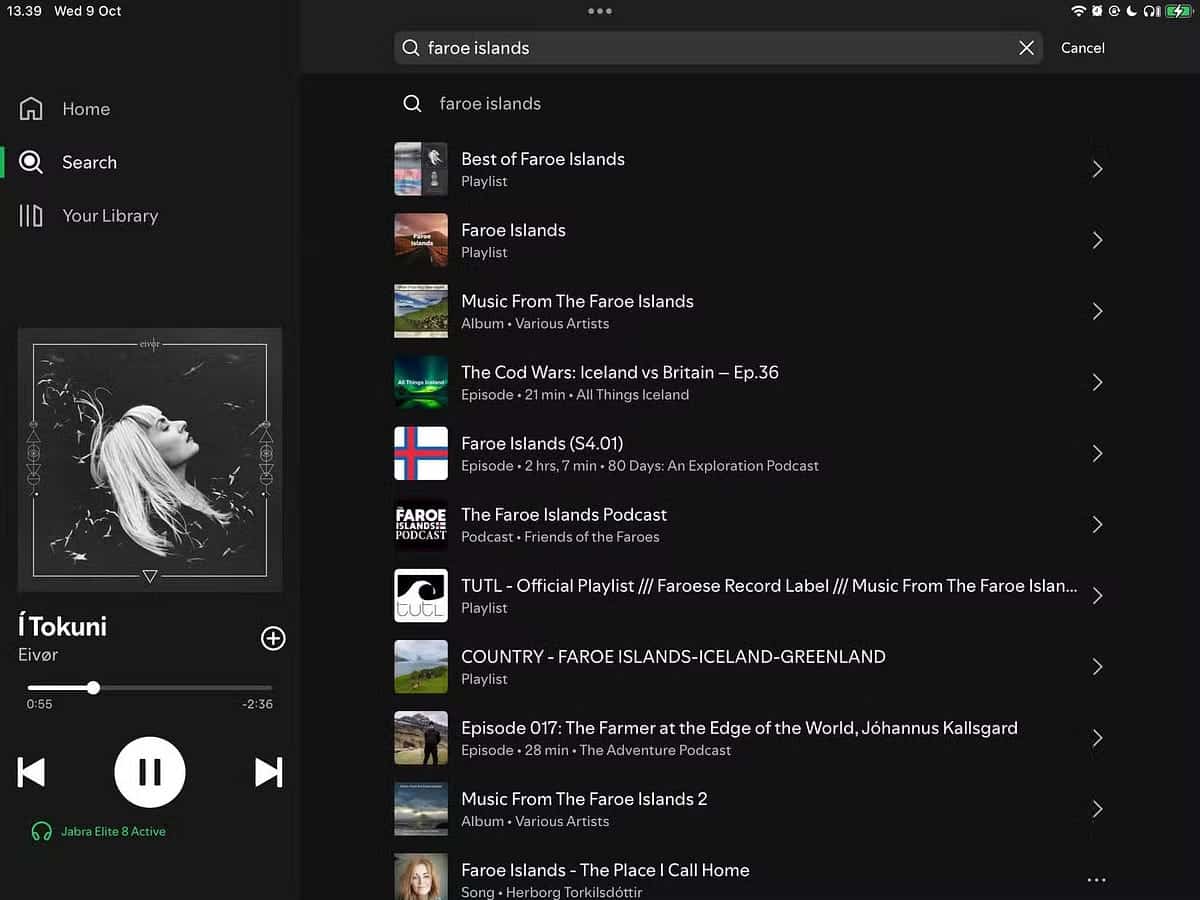1200x900 pixels.
Task: Open the Home section from sidebar
Action: pos(86,109)
